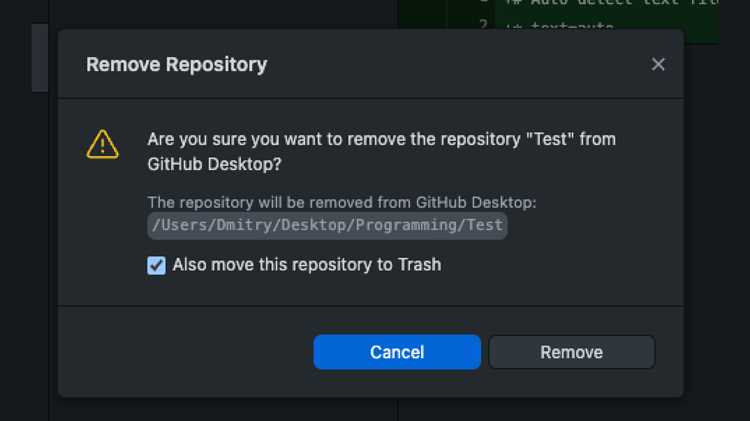Image resolution: width=750 pixels, height=421 pixels.
Task: Cancel the repository removal
Action: 397,352
